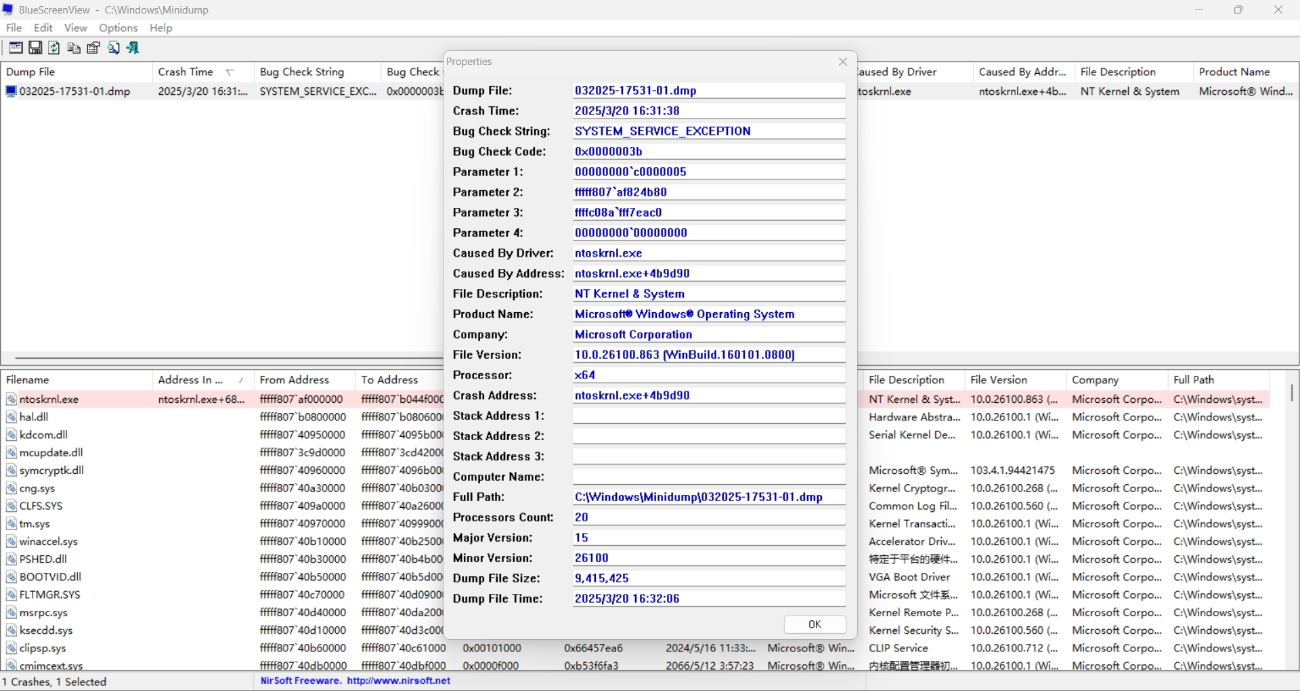The image size is (1300, 691).
Task: Click the Crash Time field showing 2025/3/20 16:31:38
Action: [x=709, y=111]
